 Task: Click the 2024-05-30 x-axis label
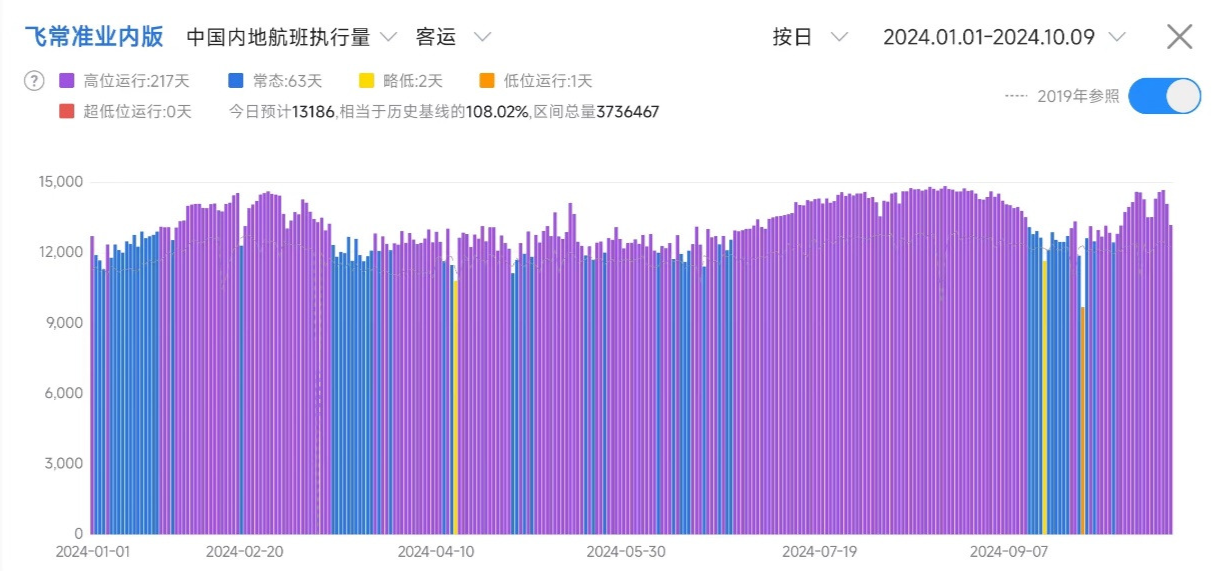pyautogui.click(x=626, y=551)
